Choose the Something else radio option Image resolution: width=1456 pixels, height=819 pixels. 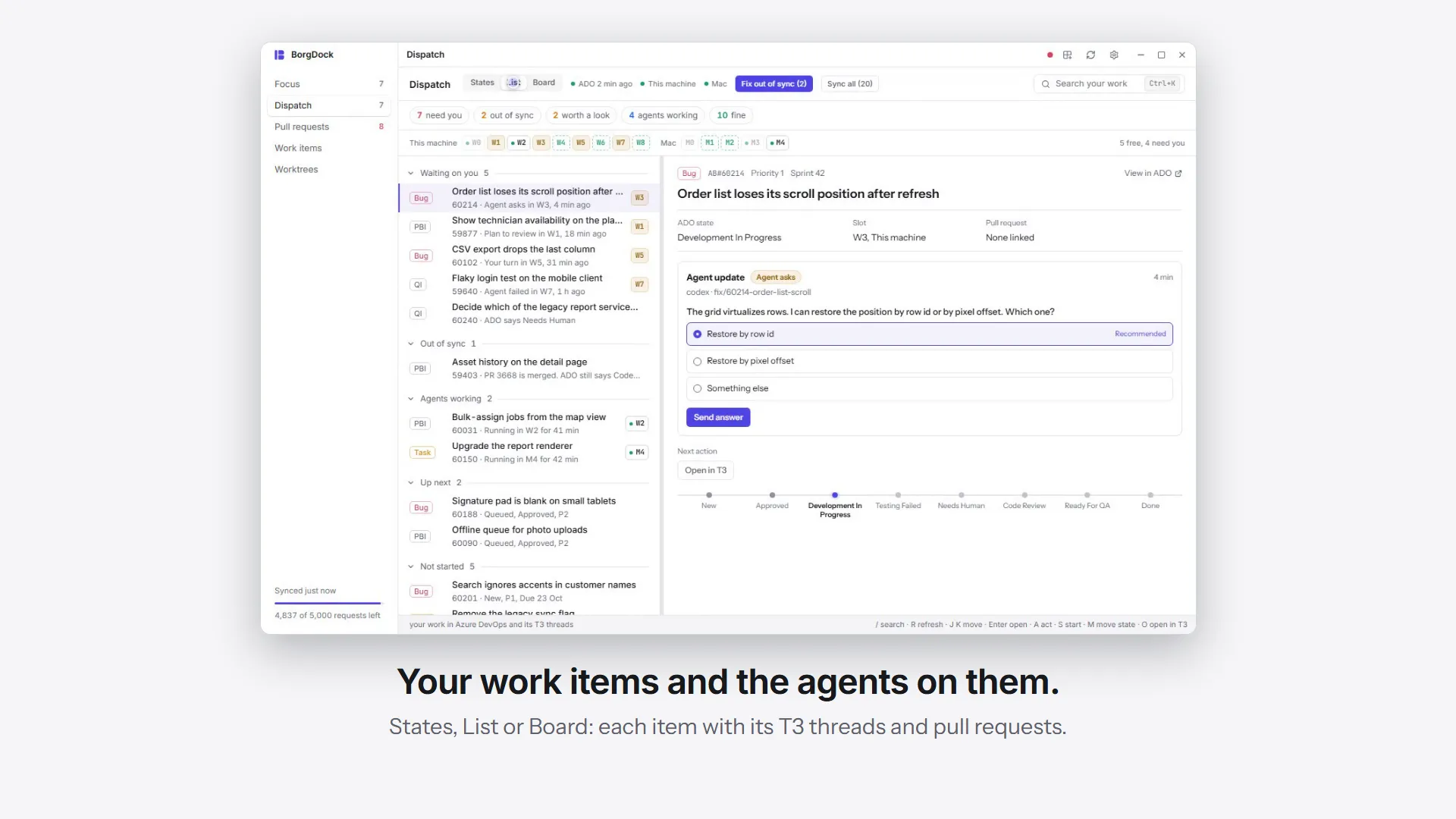coord(697,388)
